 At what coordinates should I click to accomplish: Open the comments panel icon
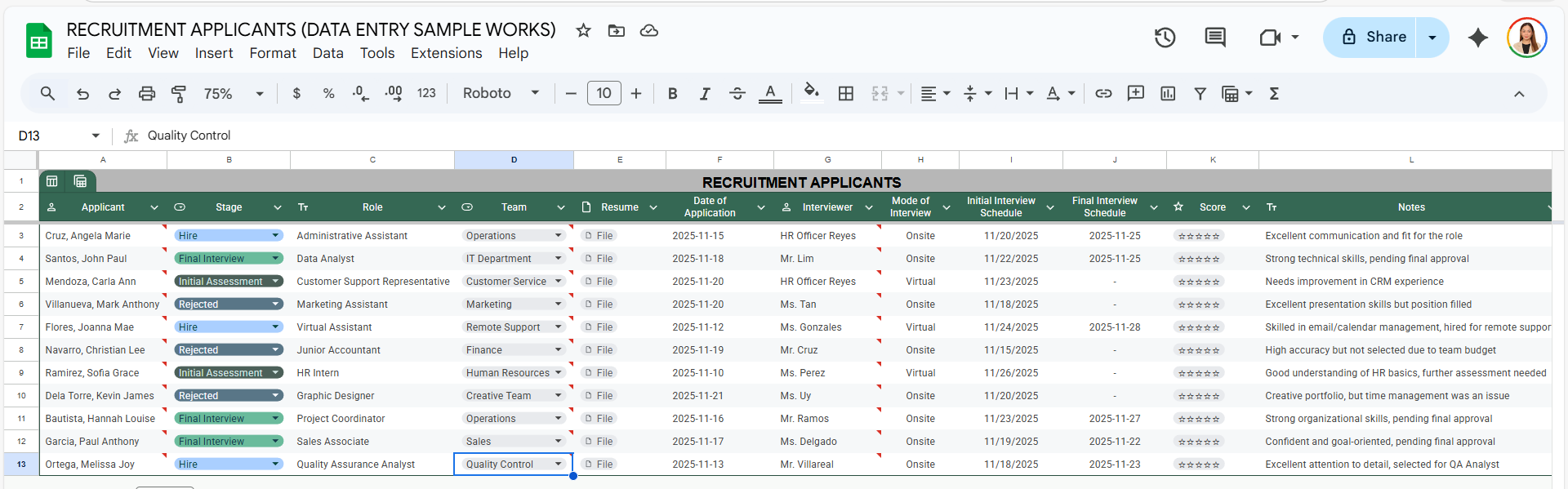click(x=1215, y=38)
